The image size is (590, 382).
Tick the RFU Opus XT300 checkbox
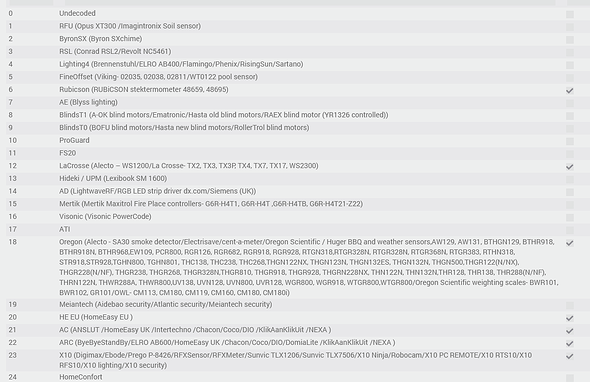pyautogui.click(x=570, y=27)
